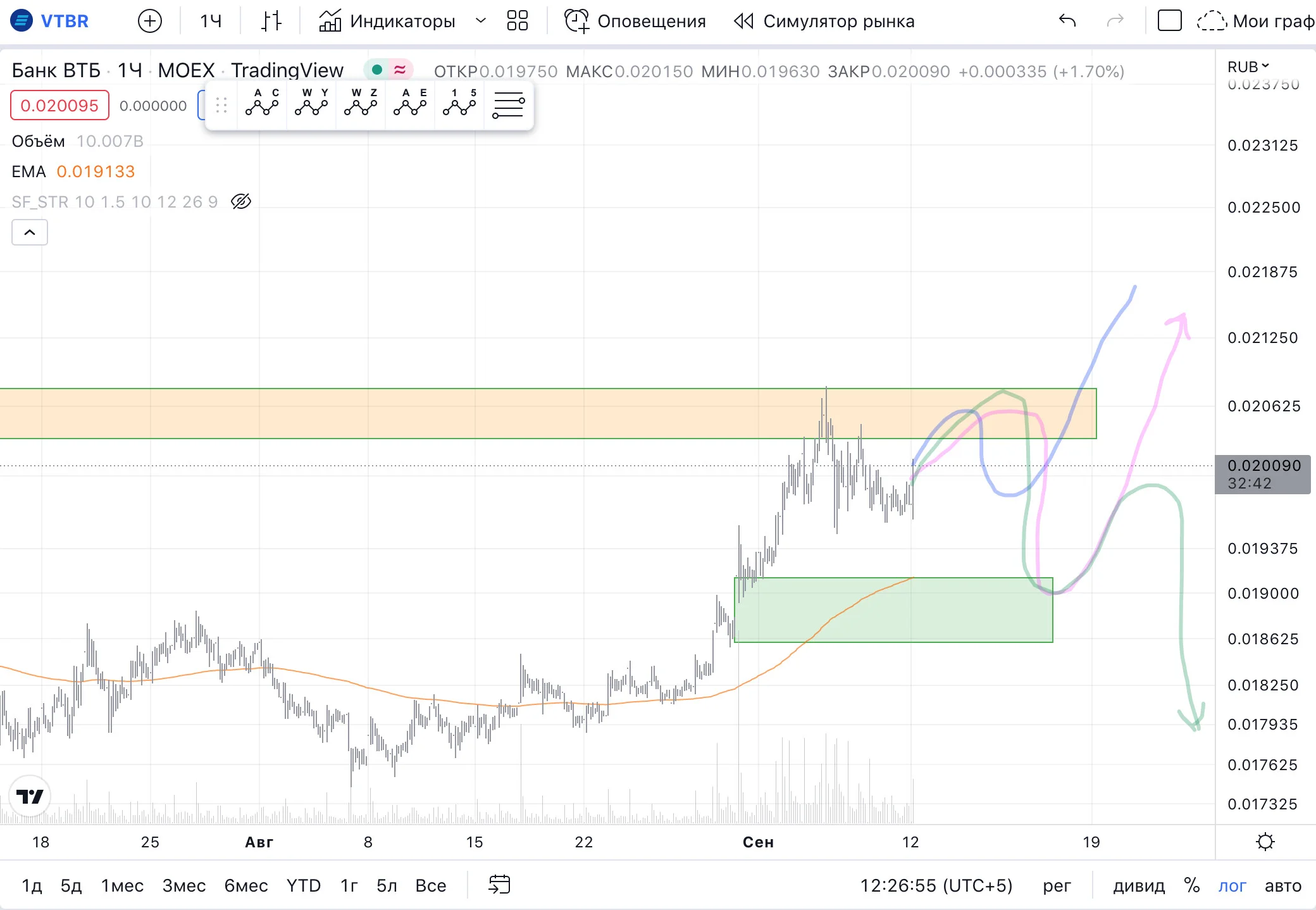Select WZ pattern drawing tool
1316x910 pixels.
[x=361, y=103]
